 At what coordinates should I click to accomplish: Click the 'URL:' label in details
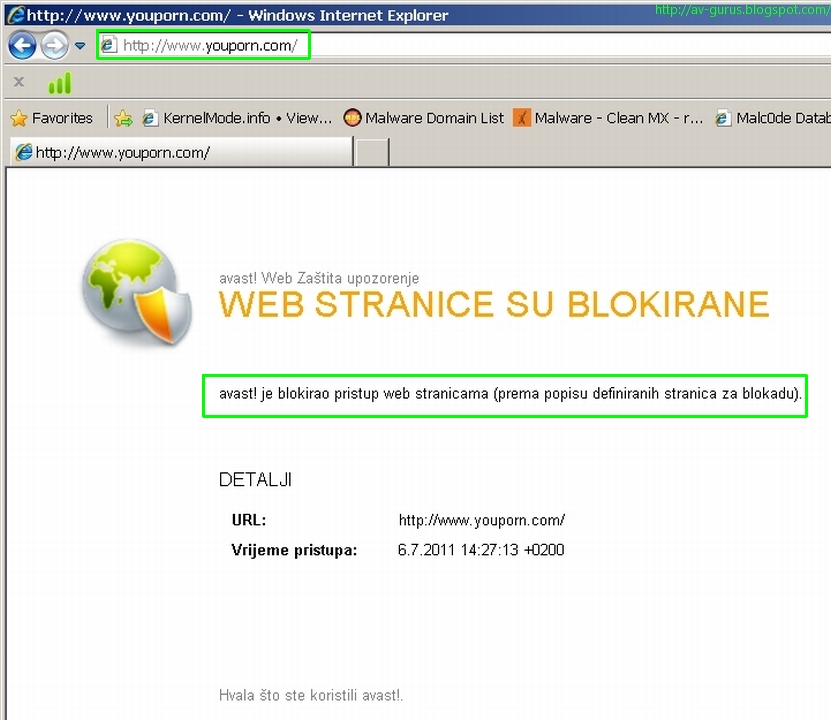[x=249, y=520]
